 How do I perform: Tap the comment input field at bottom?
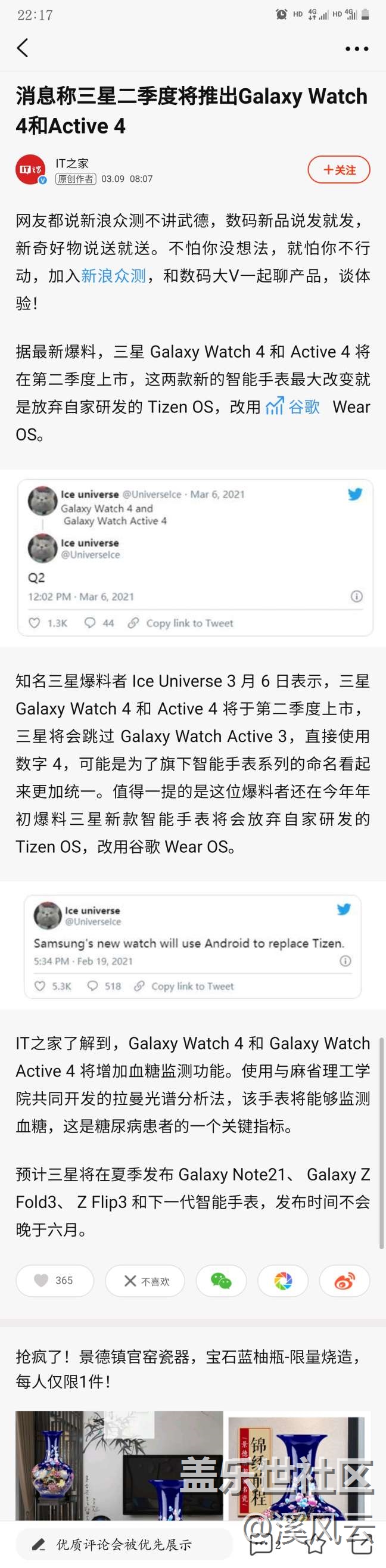click(x=124, y=1545)
